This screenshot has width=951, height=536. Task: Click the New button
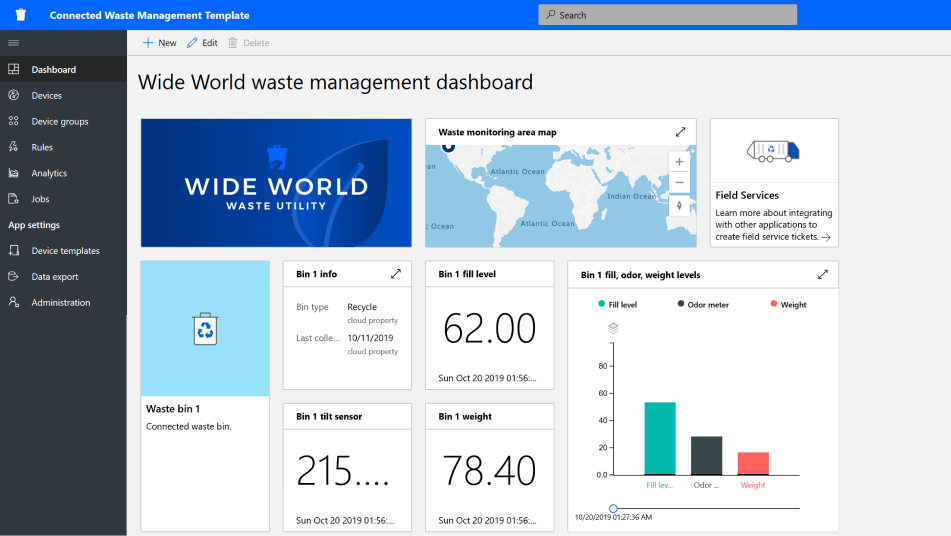pyautogui.click(x=159, y=43)
